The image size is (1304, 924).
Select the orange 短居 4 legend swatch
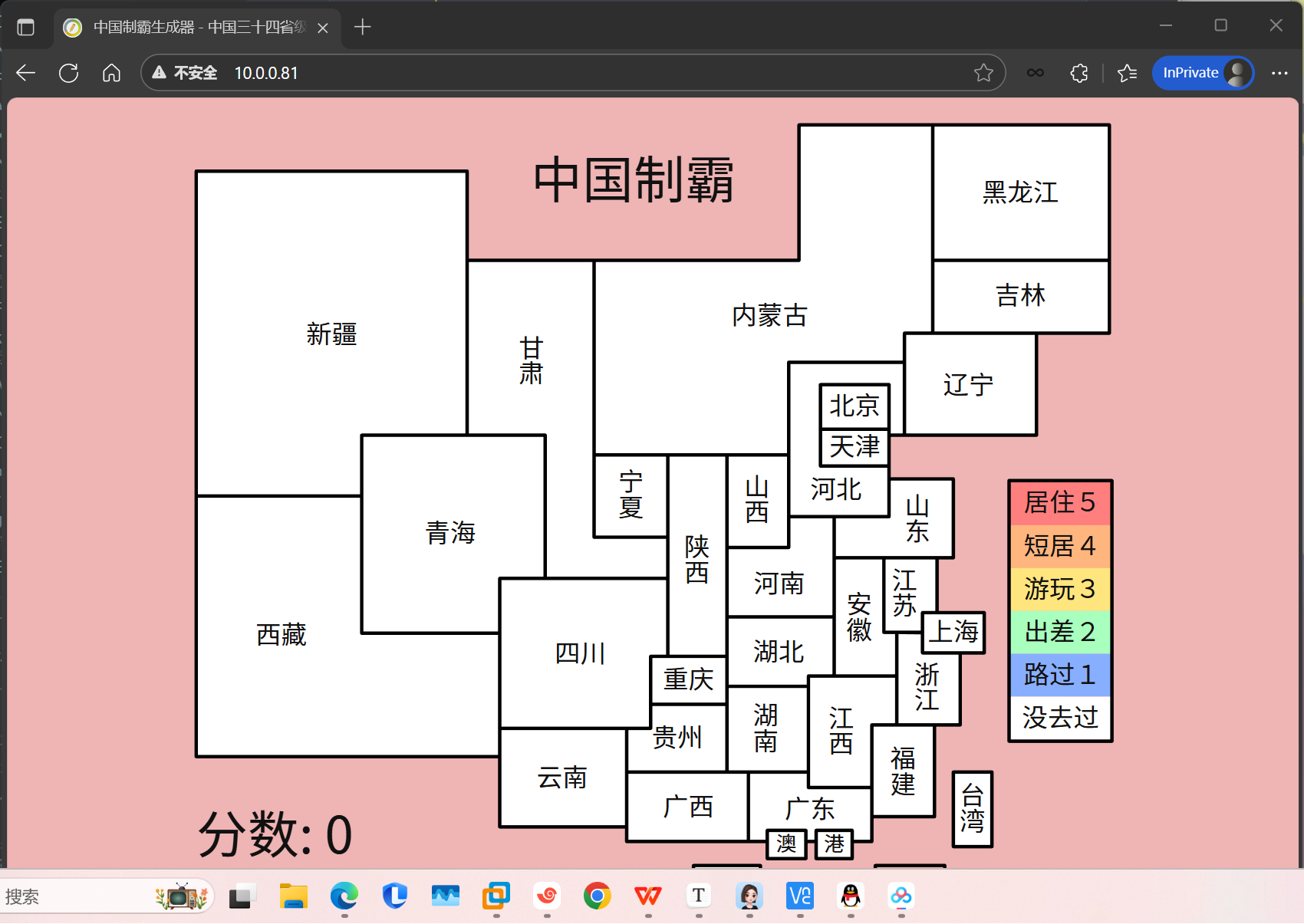tap(1060, 546)
